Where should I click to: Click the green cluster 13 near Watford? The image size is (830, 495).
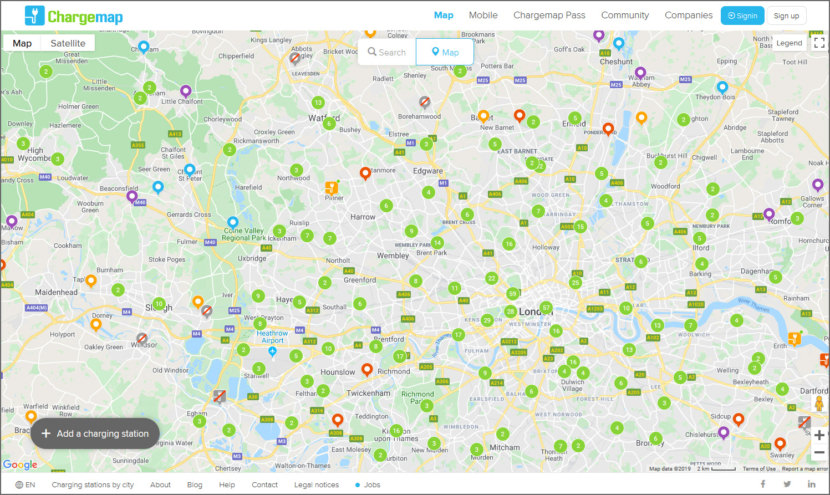click(x=318, y=102)
